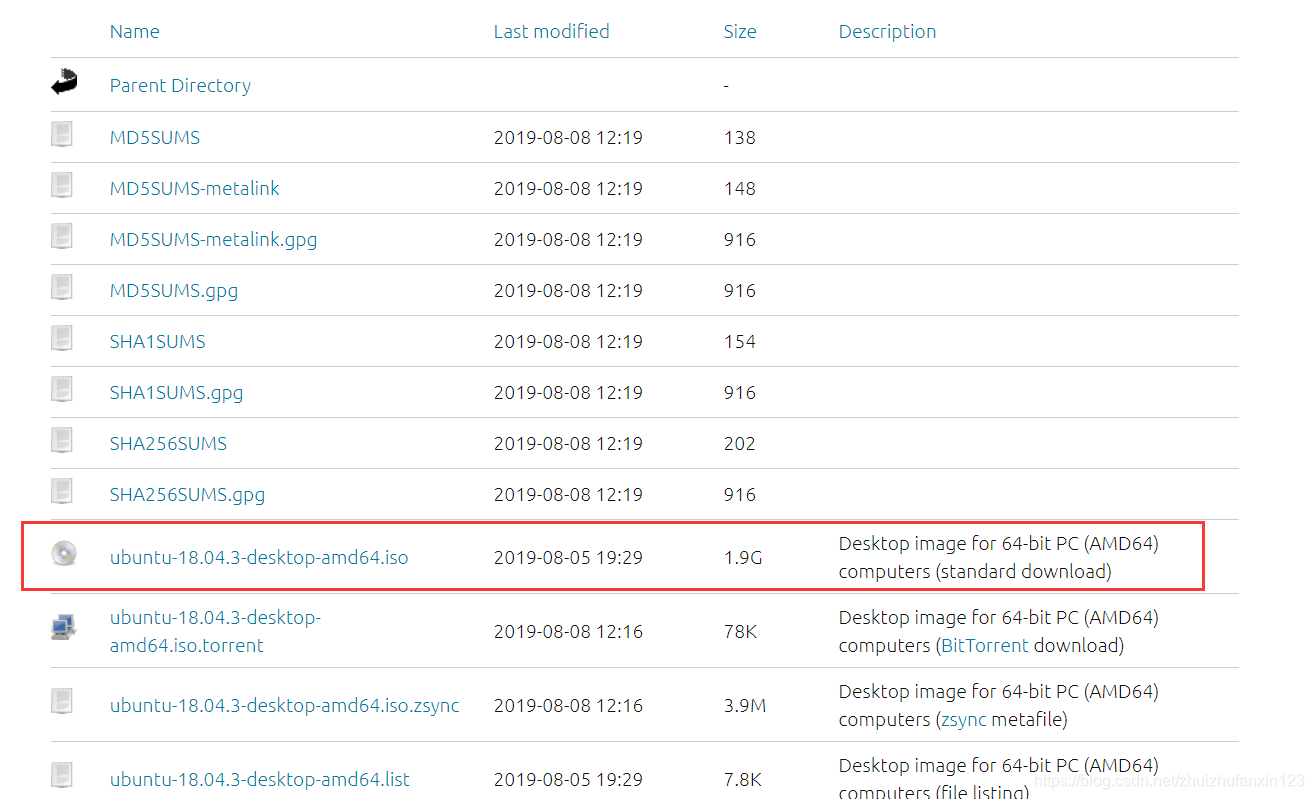Click the file icon beside SHA1SUMS.gpg

tap(63, 390)
